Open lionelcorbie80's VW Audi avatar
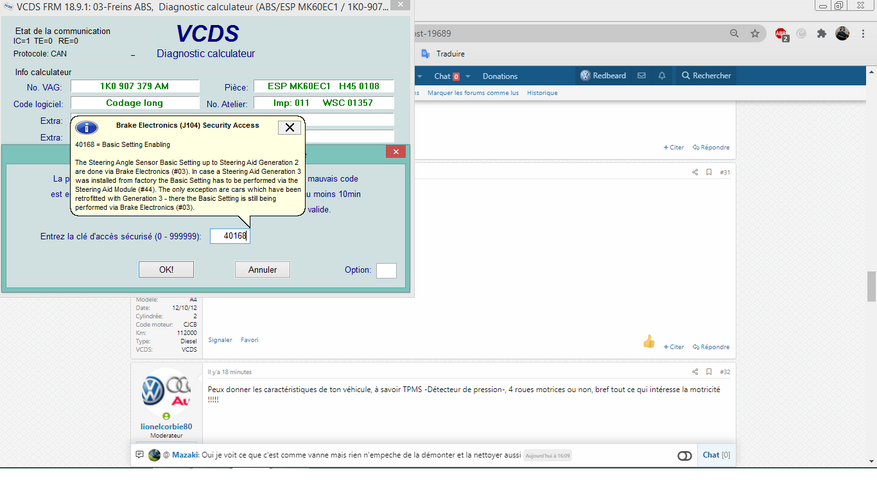The width and height of the screenshot is (877, 480). point(166,390)
